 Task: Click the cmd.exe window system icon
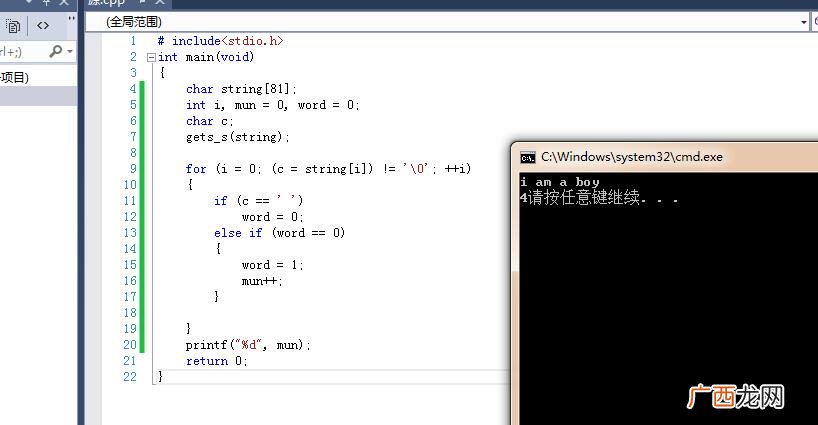527,157
